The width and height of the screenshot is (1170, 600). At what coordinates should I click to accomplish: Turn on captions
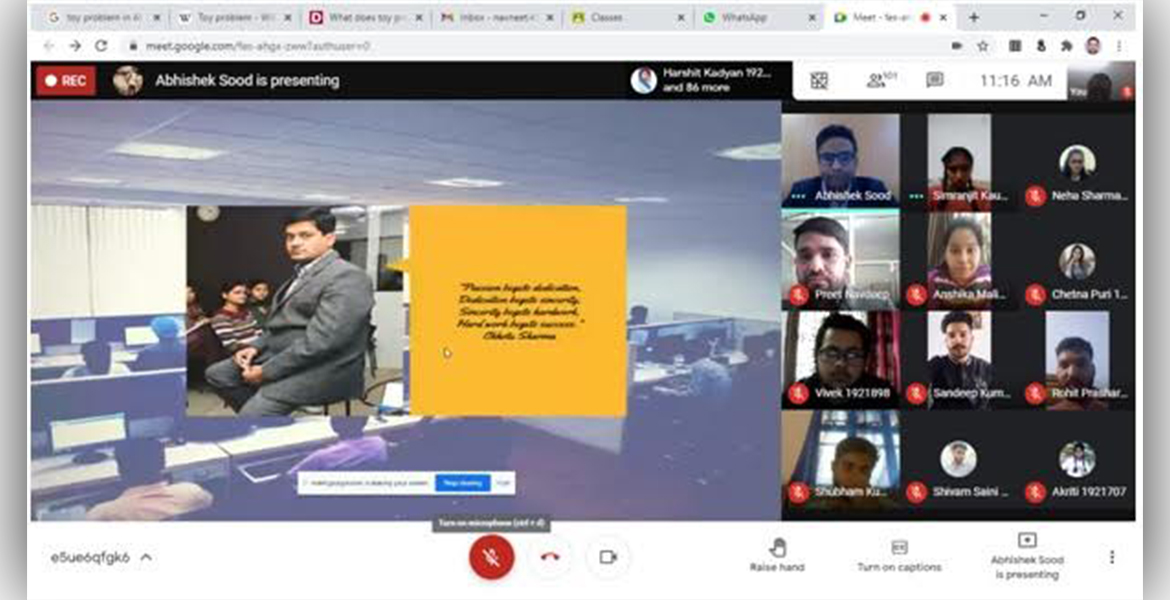(899, 557)
